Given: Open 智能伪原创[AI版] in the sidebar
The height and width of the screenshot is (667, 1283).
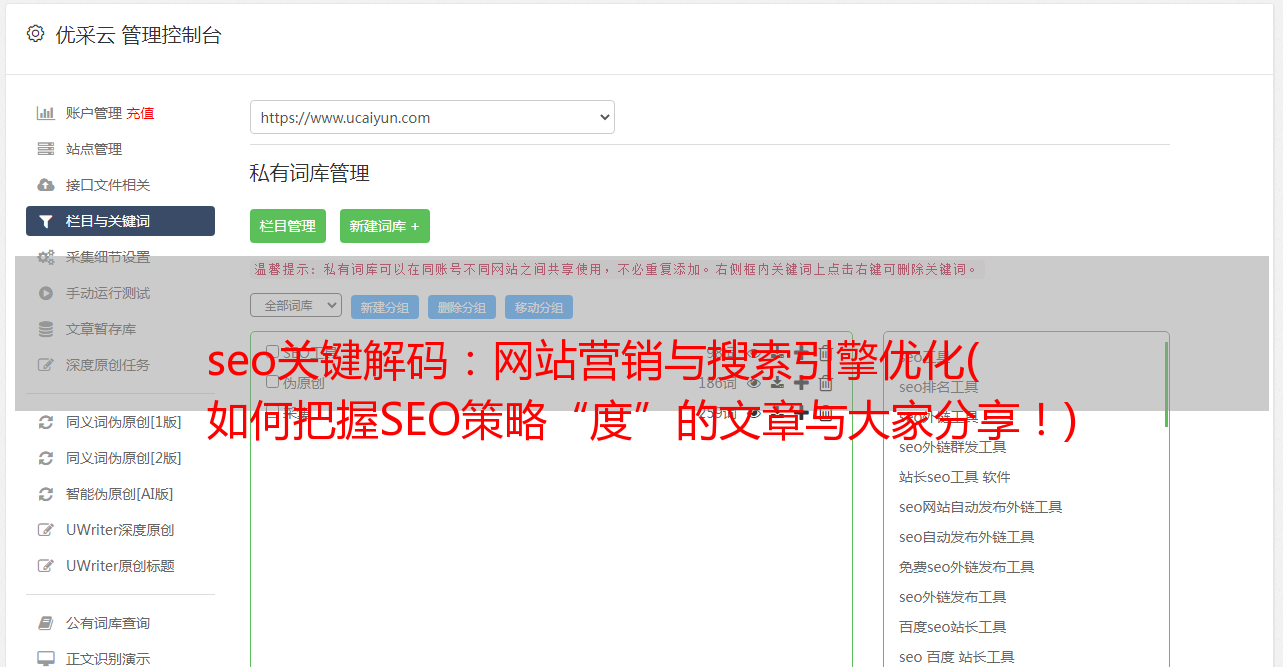Looking at the screenshot, I should point(120,494).
